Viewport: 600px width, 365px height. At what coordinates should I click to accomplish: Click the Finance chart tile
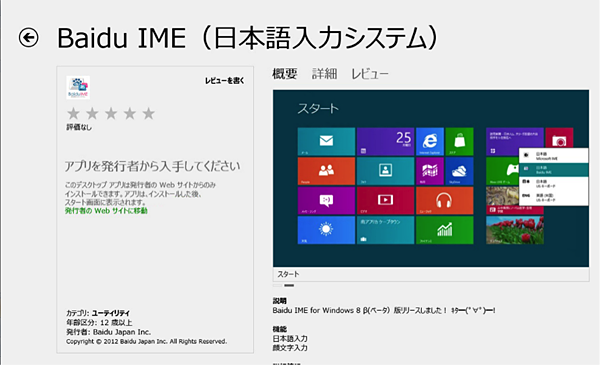pos(444,230)
